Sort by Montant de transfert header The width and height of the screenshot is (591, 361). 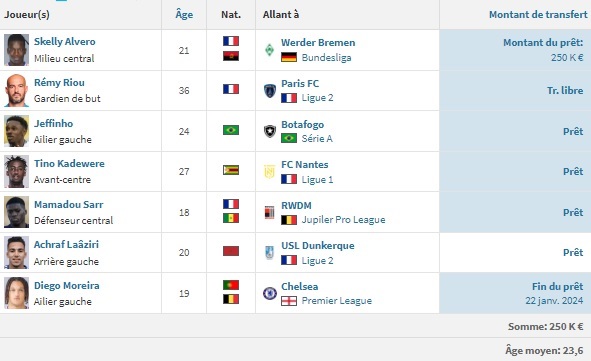click(538, 15)
